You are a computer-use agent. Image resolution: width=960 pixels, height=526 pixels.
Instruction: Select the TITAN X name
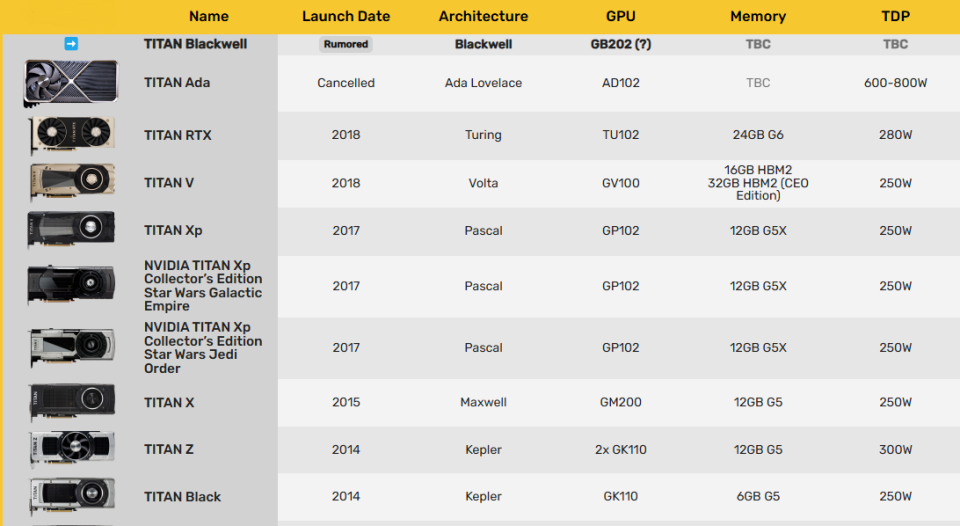[169, 402]
